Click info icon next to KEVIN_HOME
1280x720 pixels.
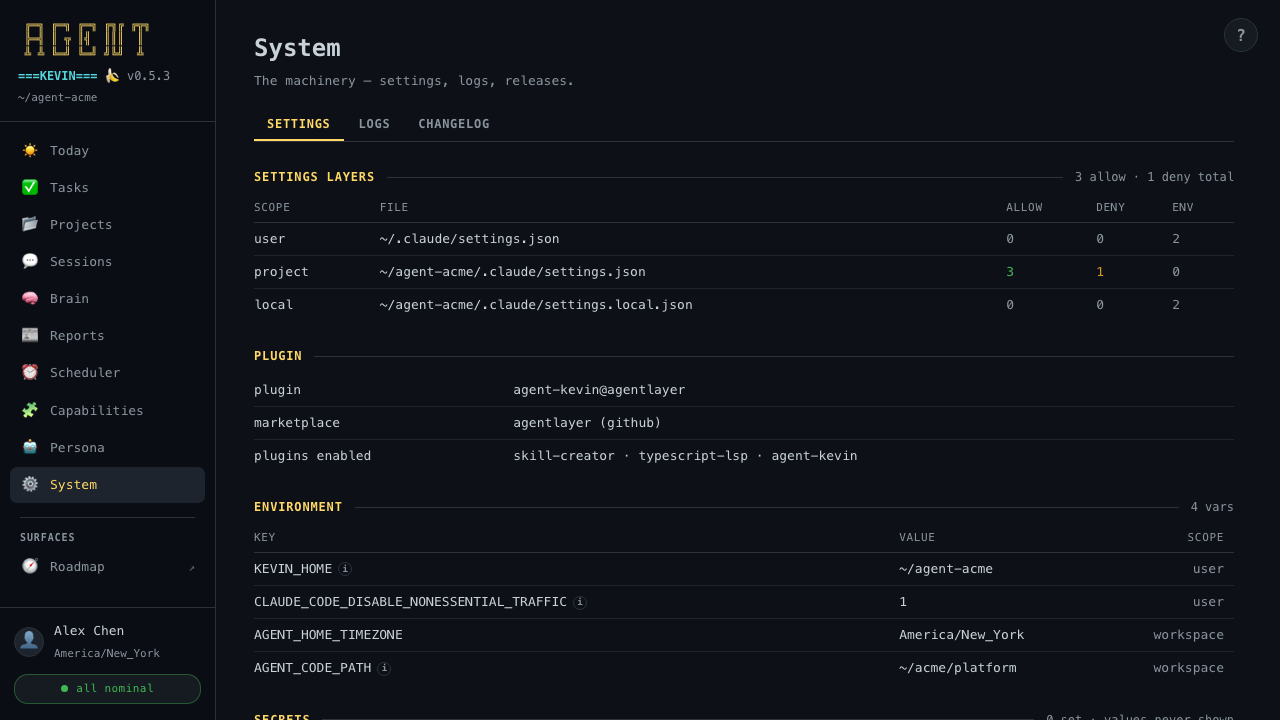coord(345,569)
